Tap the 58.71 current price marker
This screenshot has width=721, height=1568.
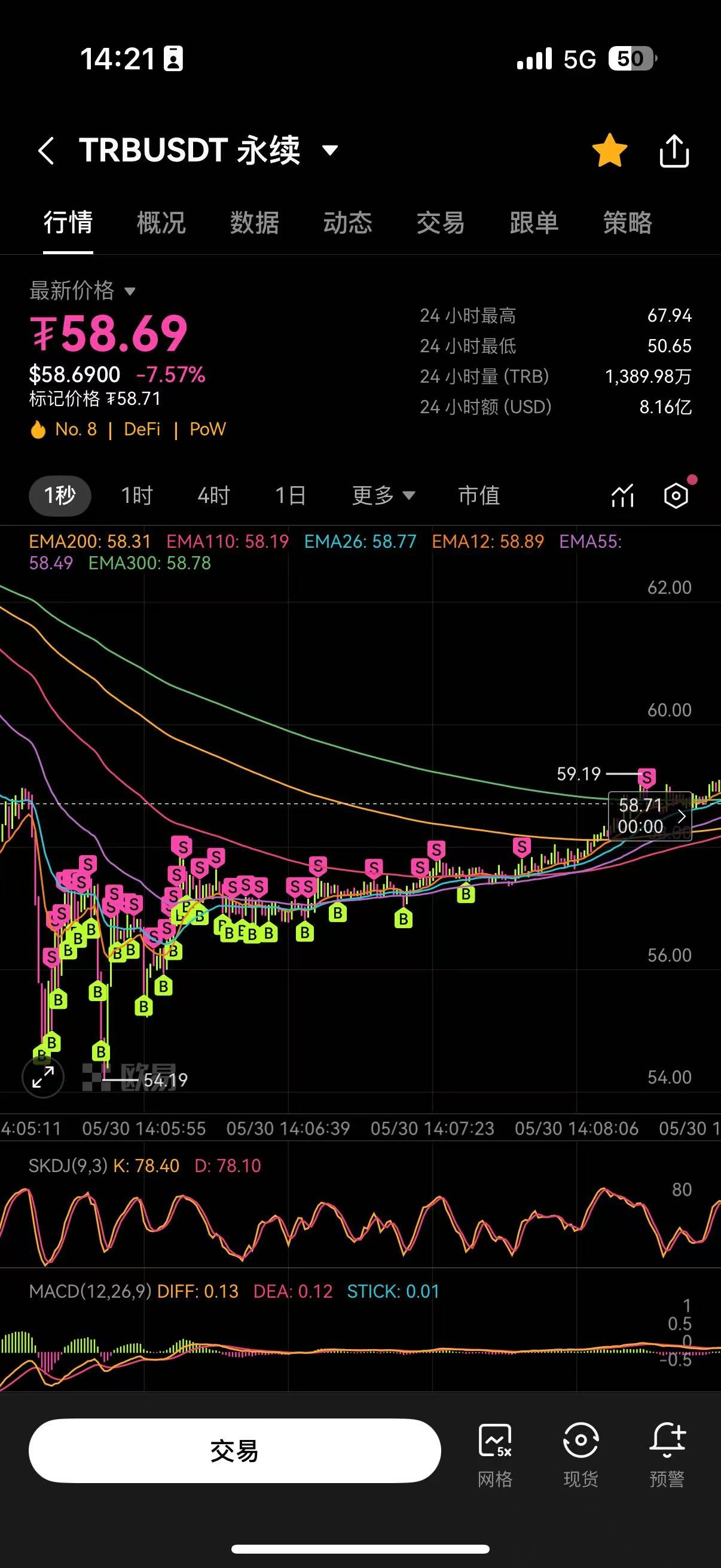(649, 816)
